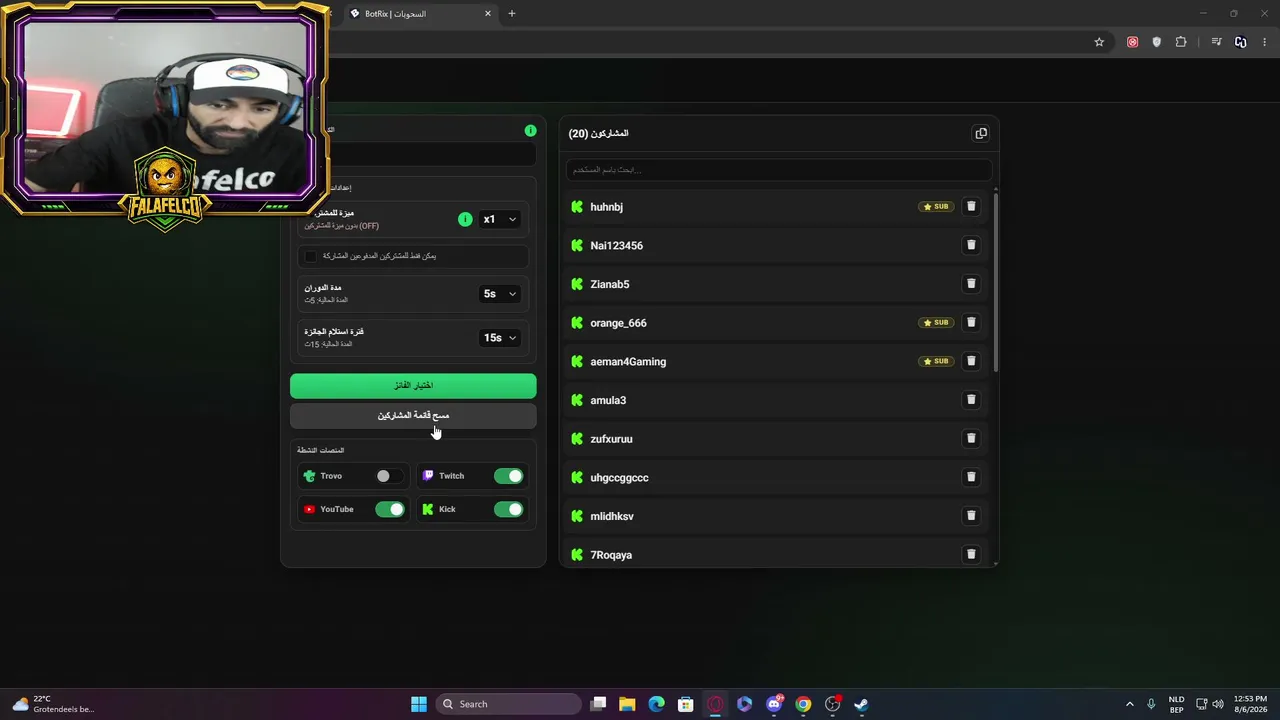The height and width of the screenshot is (720, 1280).
Task: Switch off the Kick platform toggle
Action: (508, 509)
